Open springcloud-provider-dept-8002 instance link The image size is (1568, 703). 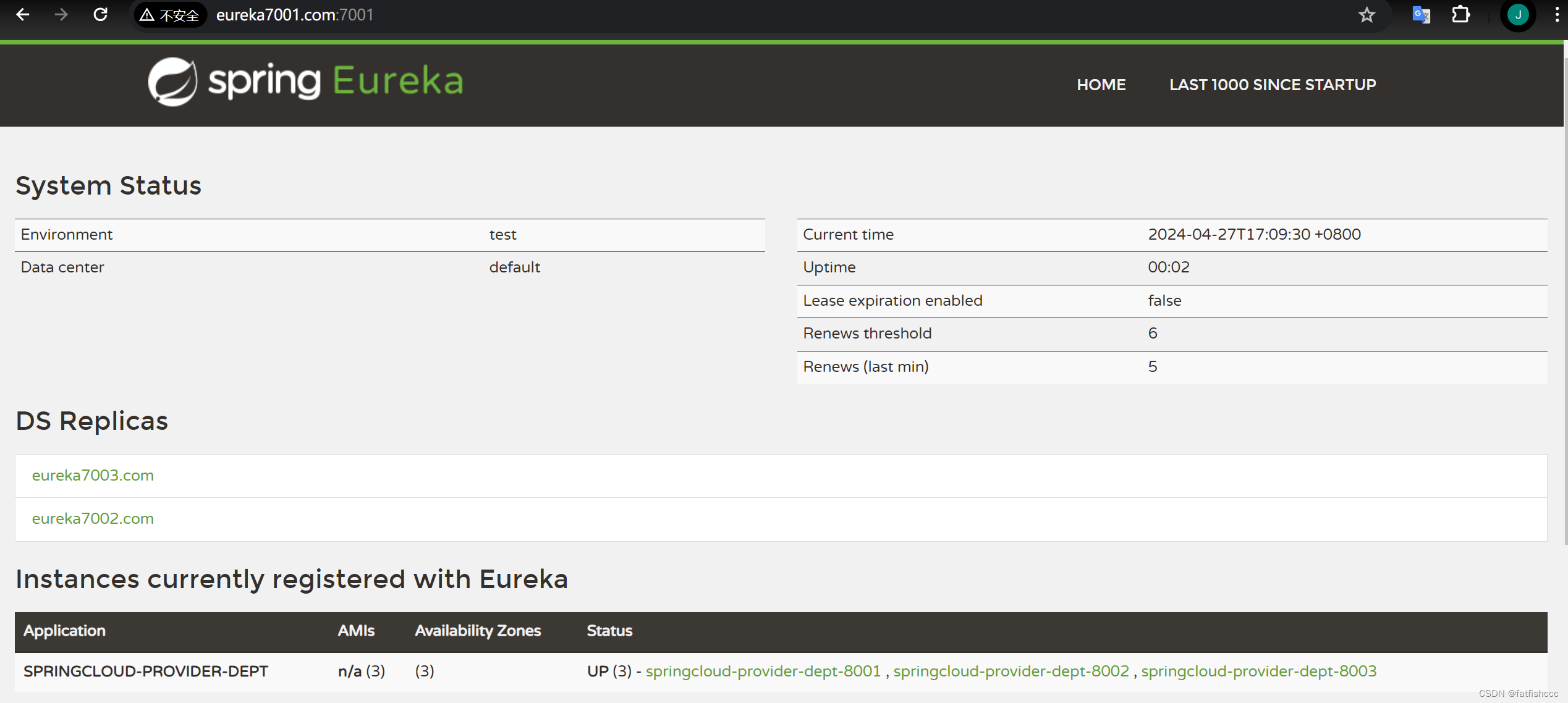point(1011,671)
